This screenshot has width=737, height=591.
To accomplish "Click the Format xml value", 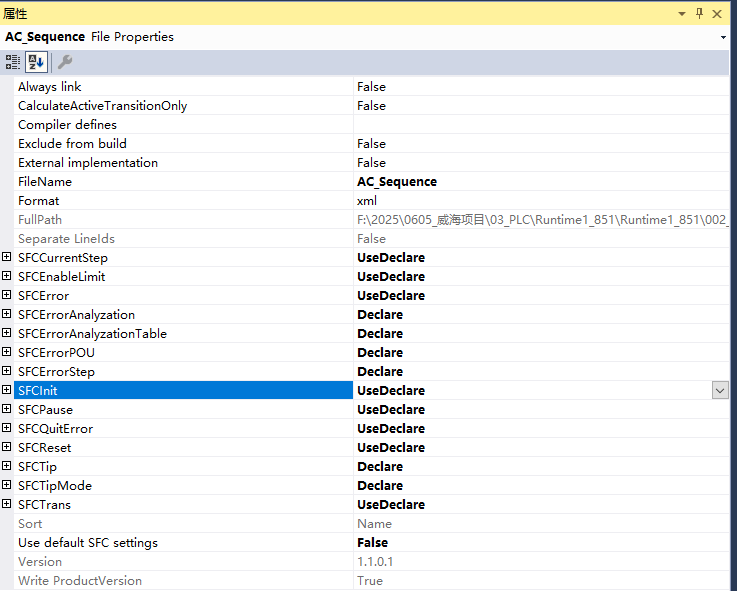I will (x=367, y=201).
